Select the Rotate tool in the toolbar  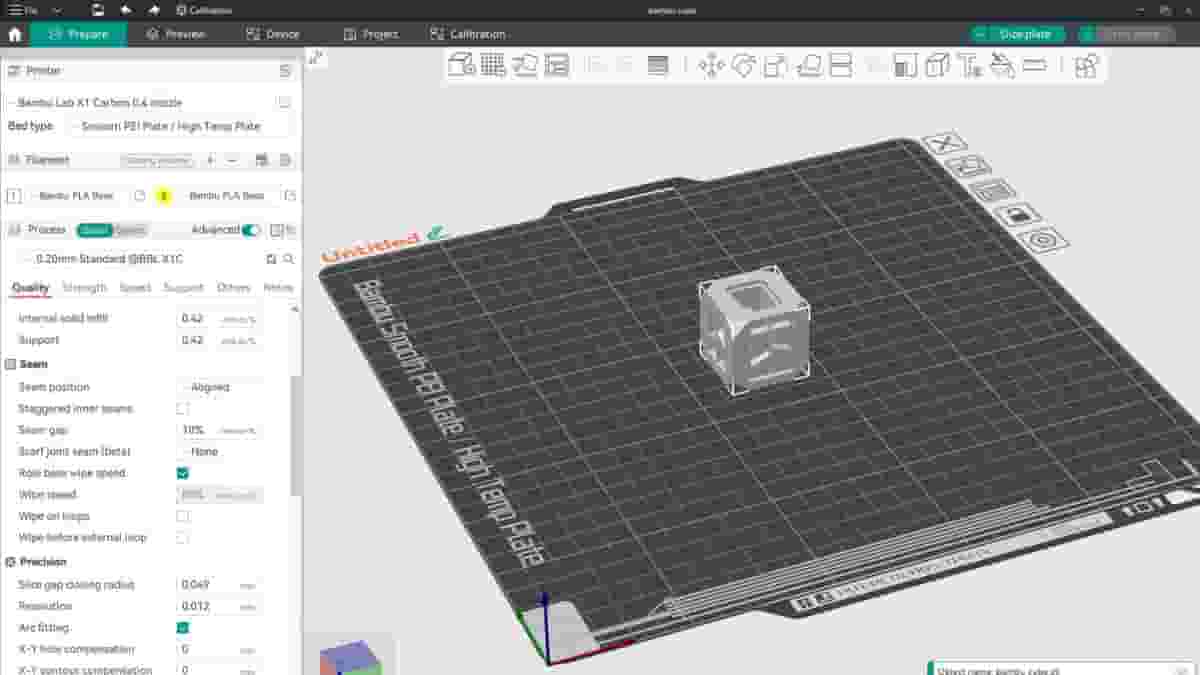tap(742, 66)
